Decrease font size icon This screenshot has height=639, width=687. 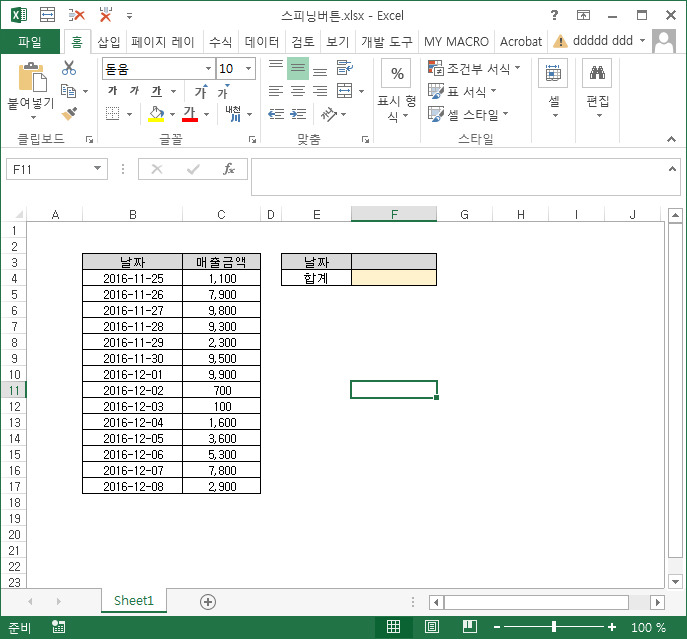coord(223,91)
